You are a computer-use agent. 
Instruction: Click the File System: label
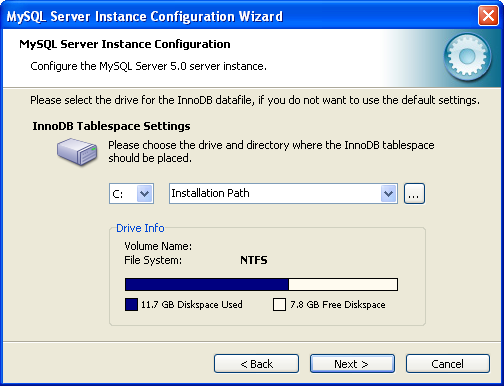153,260
